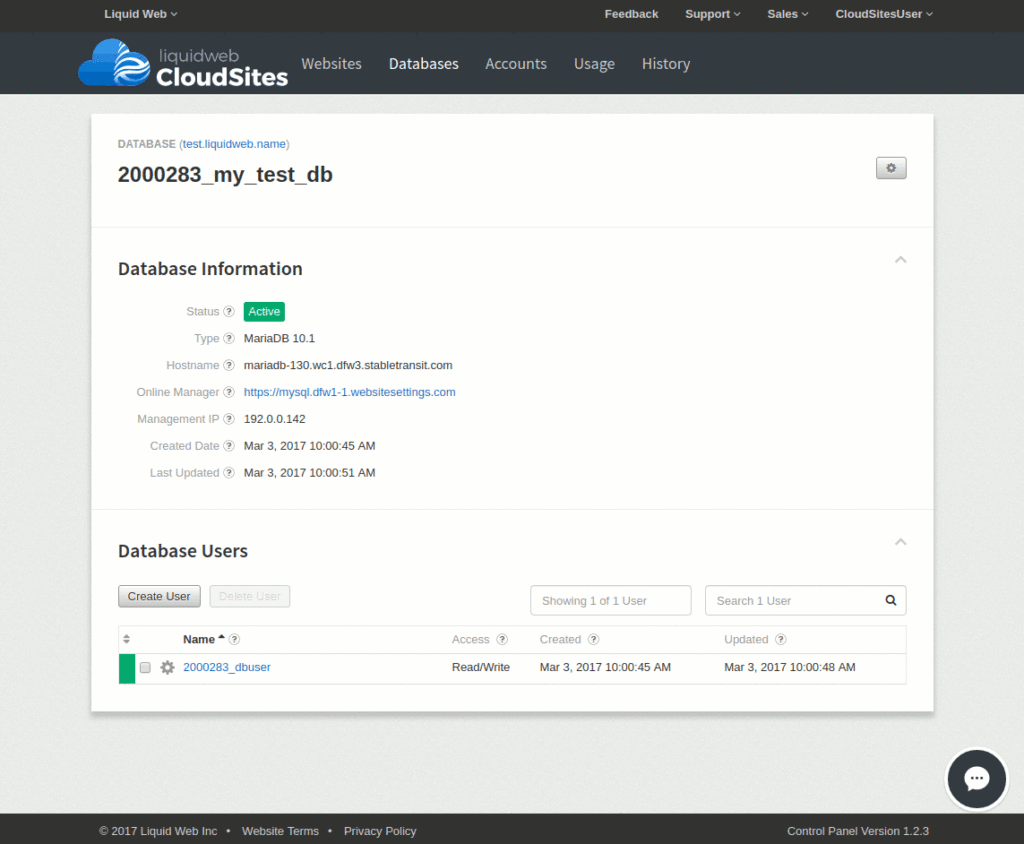Open the 2000283_dbuser user link
The height and width of the screenshot is (844, 1024).
[227, 667]
